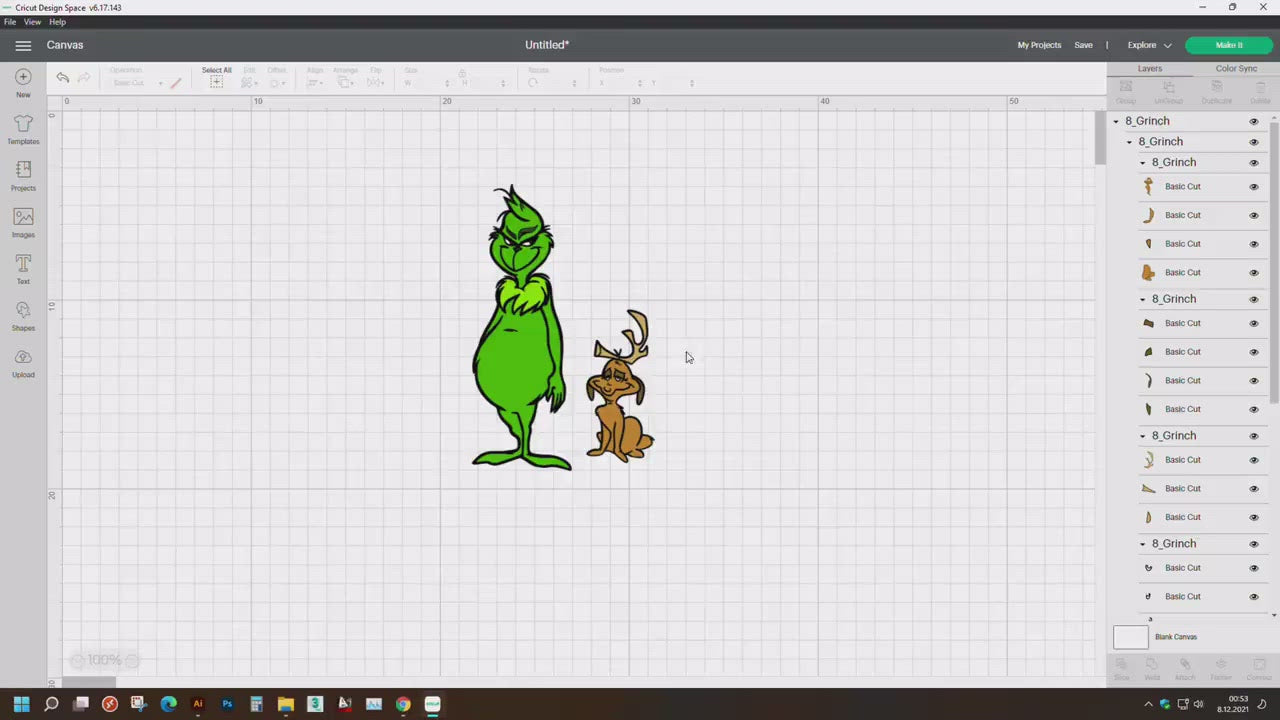Open the hamburger main menu
1280x720 pixels.
[23, 45]
